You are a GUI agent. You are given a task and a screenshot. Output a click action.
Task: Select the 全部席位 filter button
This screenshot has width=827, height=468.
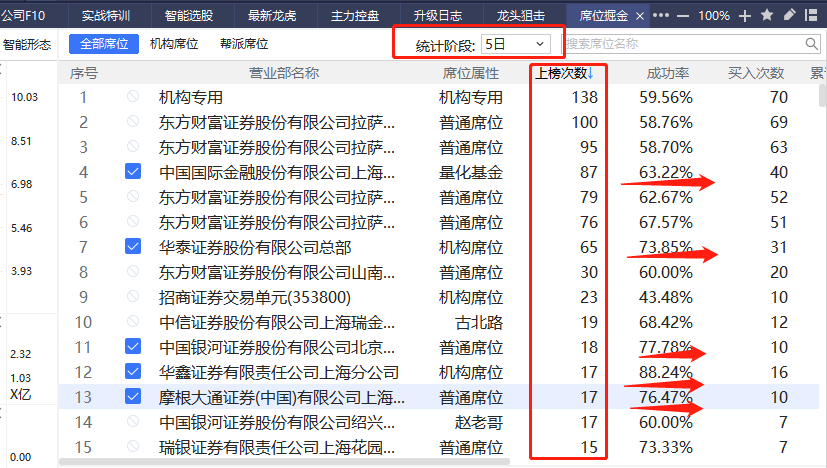click(x=104, y=44)
